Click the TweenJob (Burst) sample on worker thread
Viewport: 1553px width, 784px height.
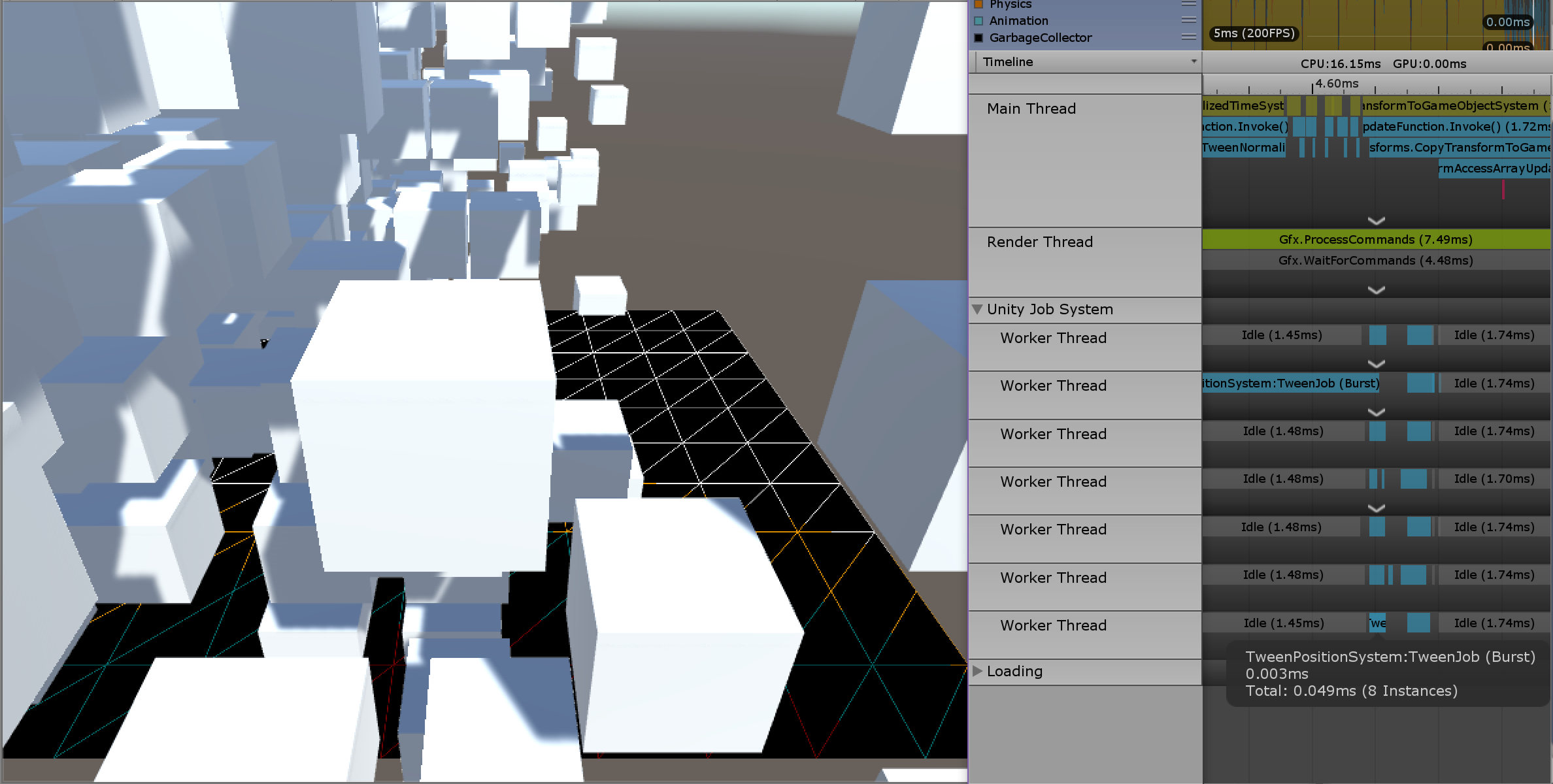(1290, 384)
